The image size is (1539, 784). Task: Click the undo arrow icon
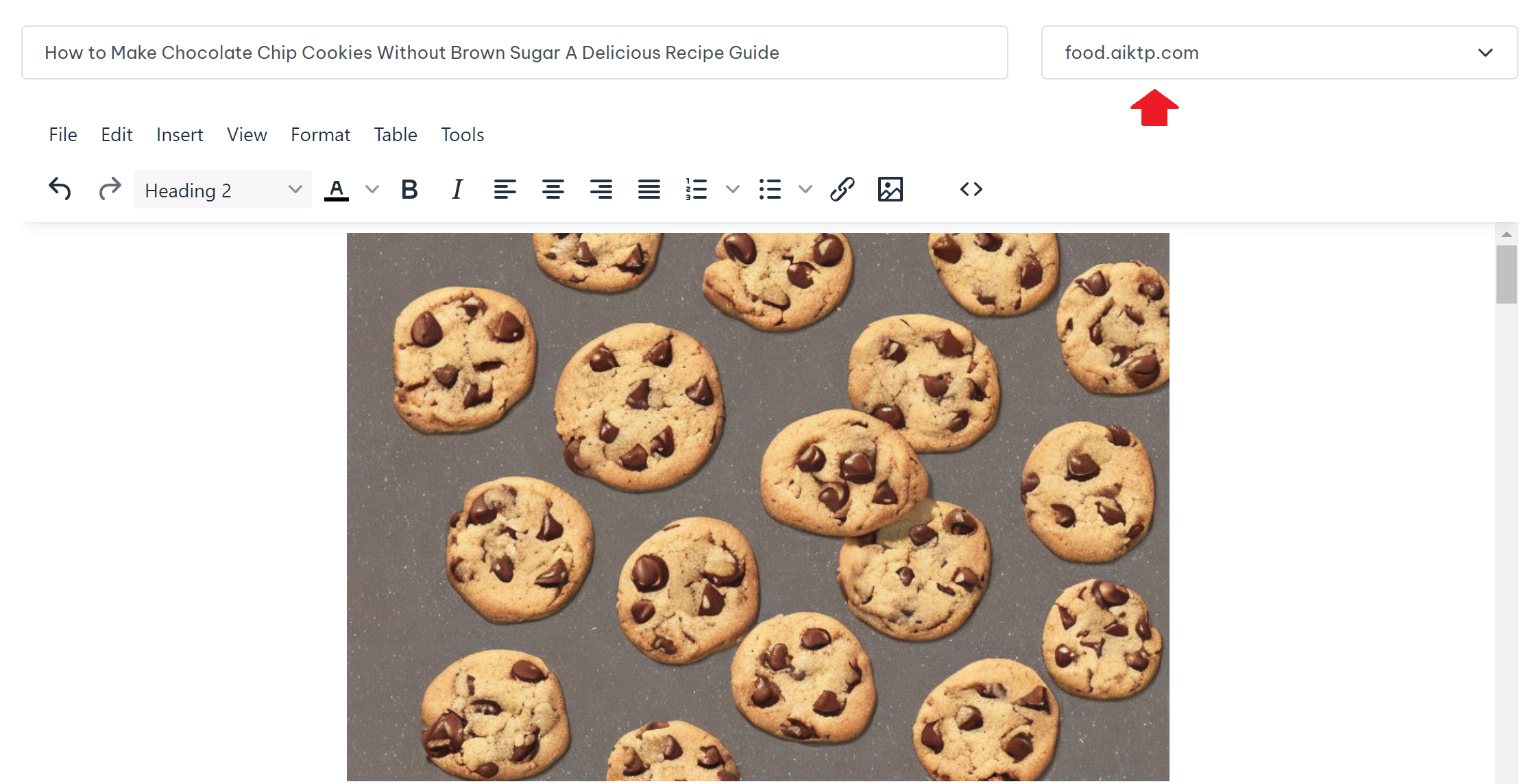click(60, 189)
